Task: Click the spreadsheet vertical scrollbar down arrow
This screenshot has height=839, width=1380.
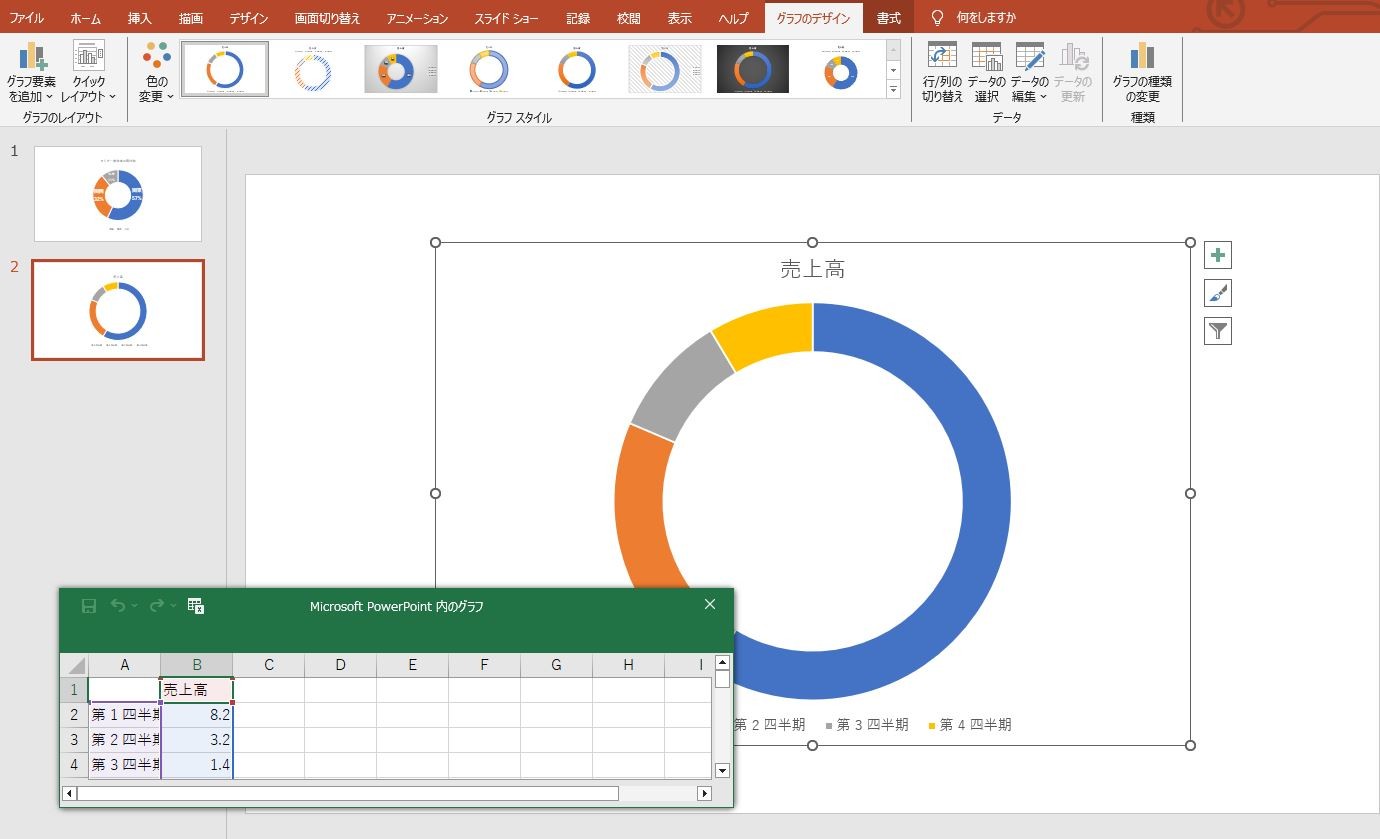Action: (x=722, y=771)
